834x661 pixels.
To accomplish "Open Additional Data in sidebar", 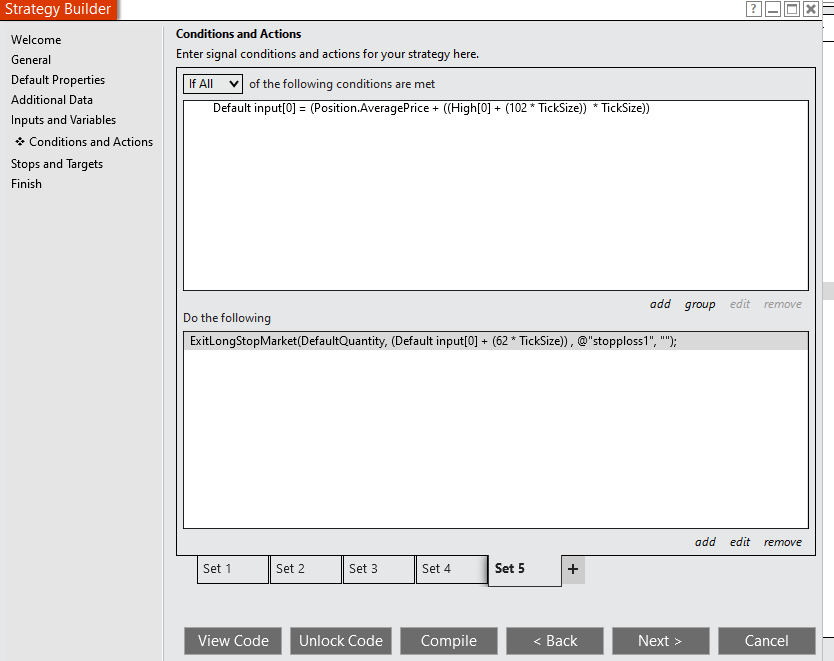I will tap(52, 99).
